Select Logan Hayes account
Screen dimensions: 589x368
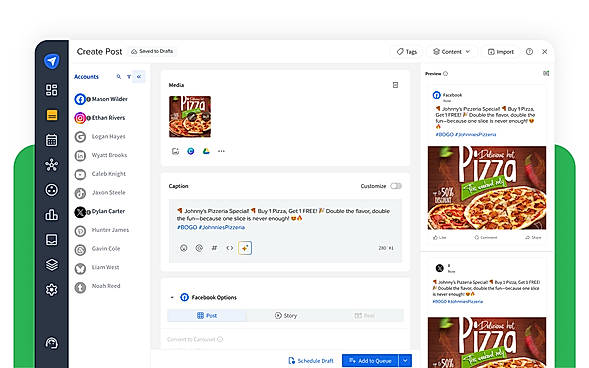click(x=100, y=136)
